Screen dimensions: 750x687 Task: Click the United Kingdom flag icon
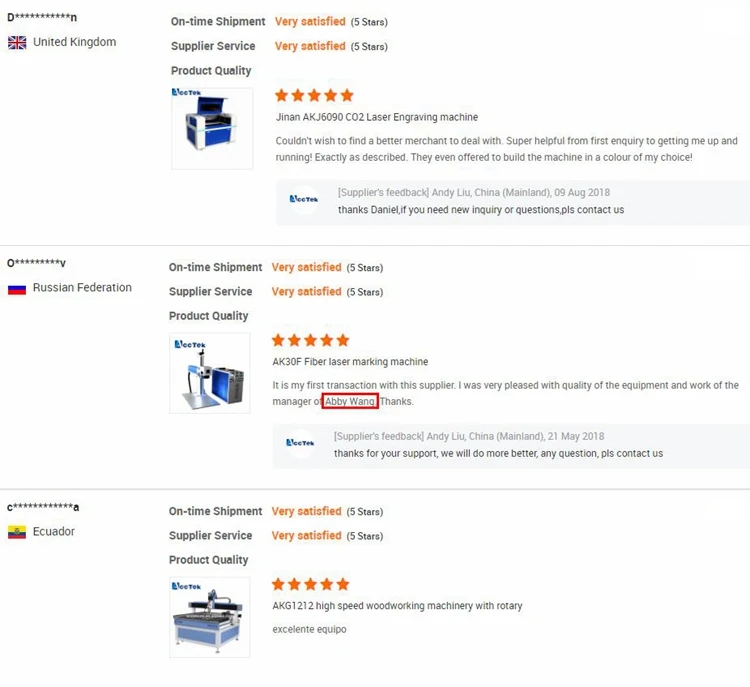[x=17, y=42]
